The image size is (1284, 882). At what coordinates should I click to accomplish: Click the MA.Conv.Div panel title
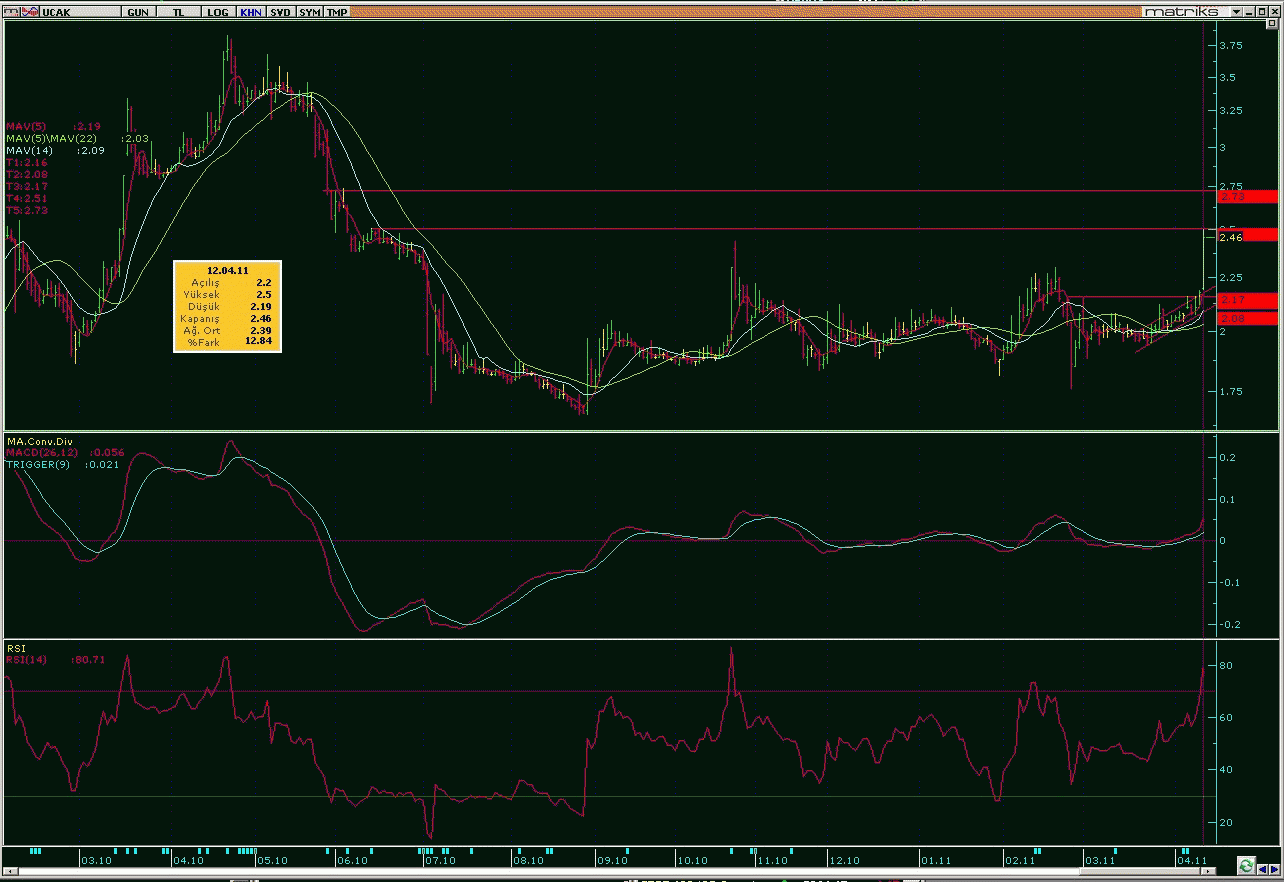40,441
